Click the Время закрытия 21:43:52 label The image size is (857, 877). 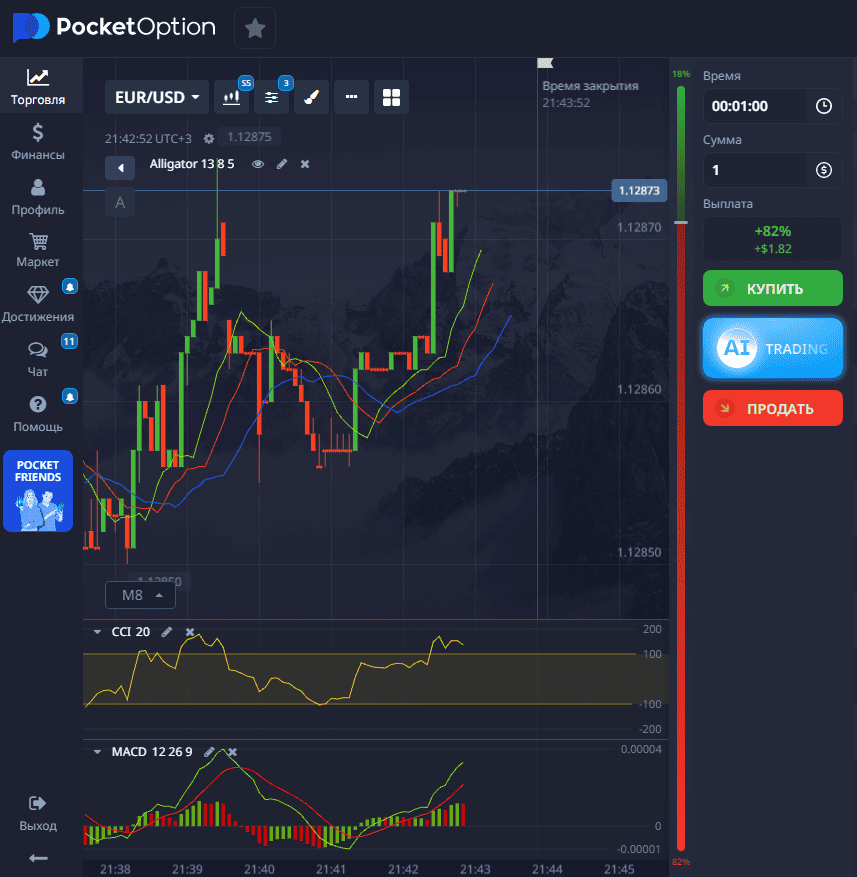590,94
